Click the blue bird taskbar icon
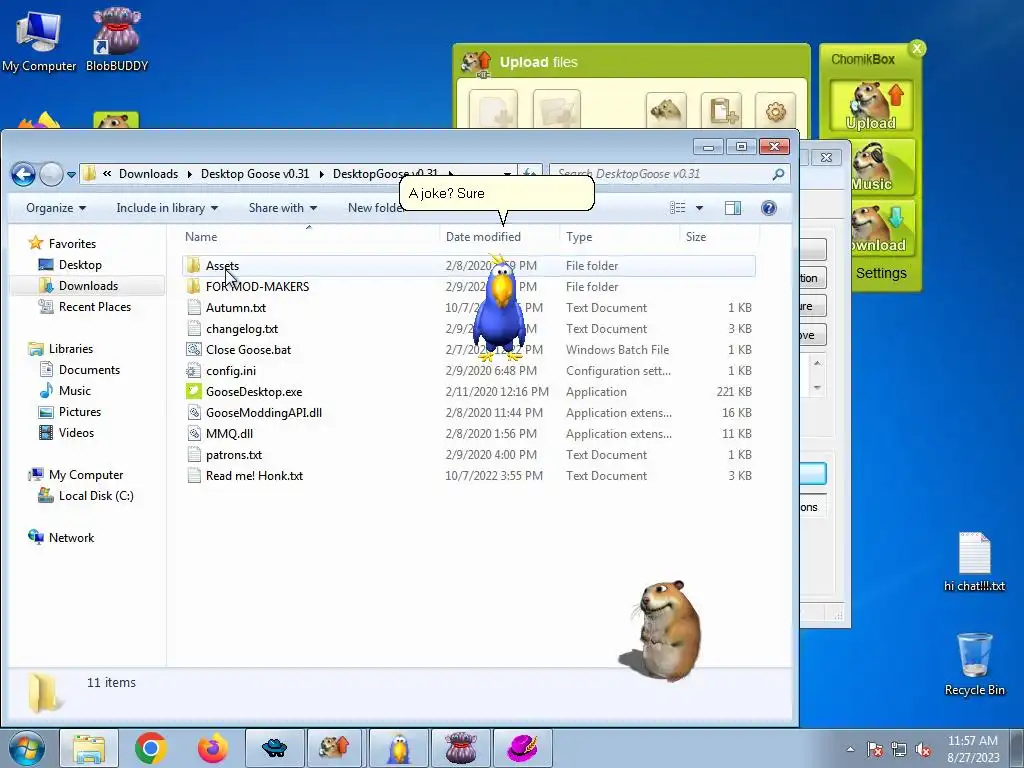 [x=398, y=748]
